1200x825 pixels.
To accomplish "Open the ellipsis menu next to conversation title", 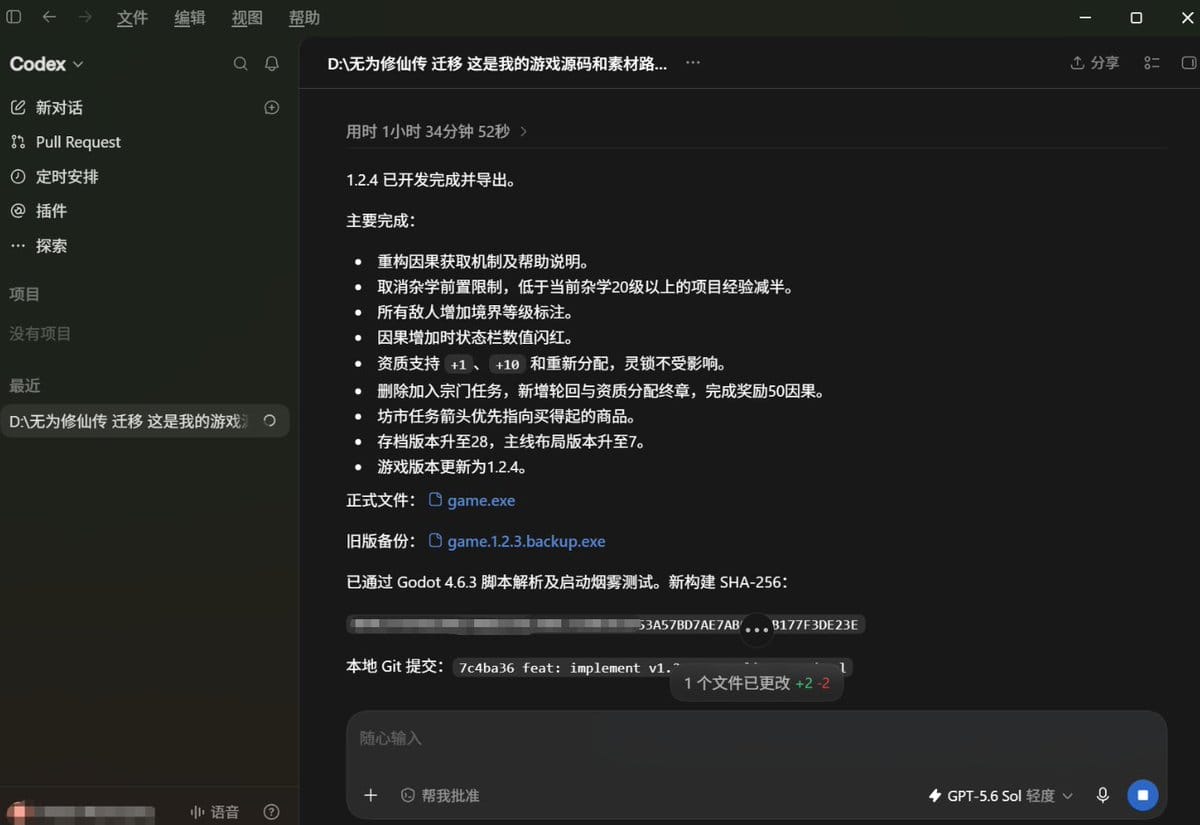I will coord(693,62).
